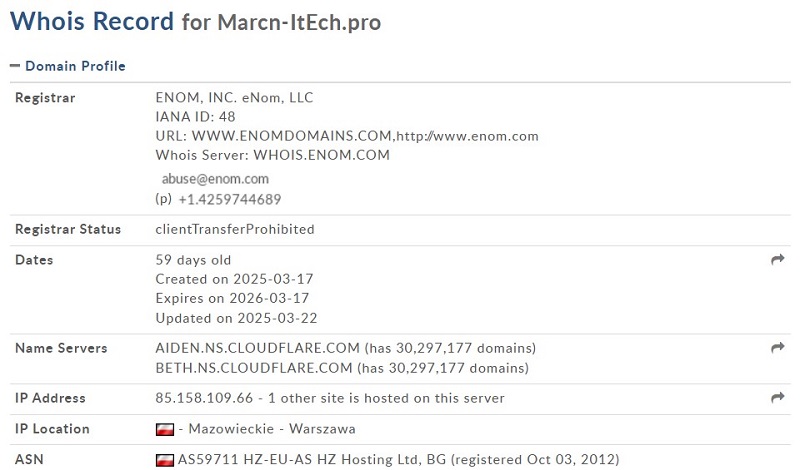Click the IP address 85.158.109.66
800x470 pixels.
point(204,398)
